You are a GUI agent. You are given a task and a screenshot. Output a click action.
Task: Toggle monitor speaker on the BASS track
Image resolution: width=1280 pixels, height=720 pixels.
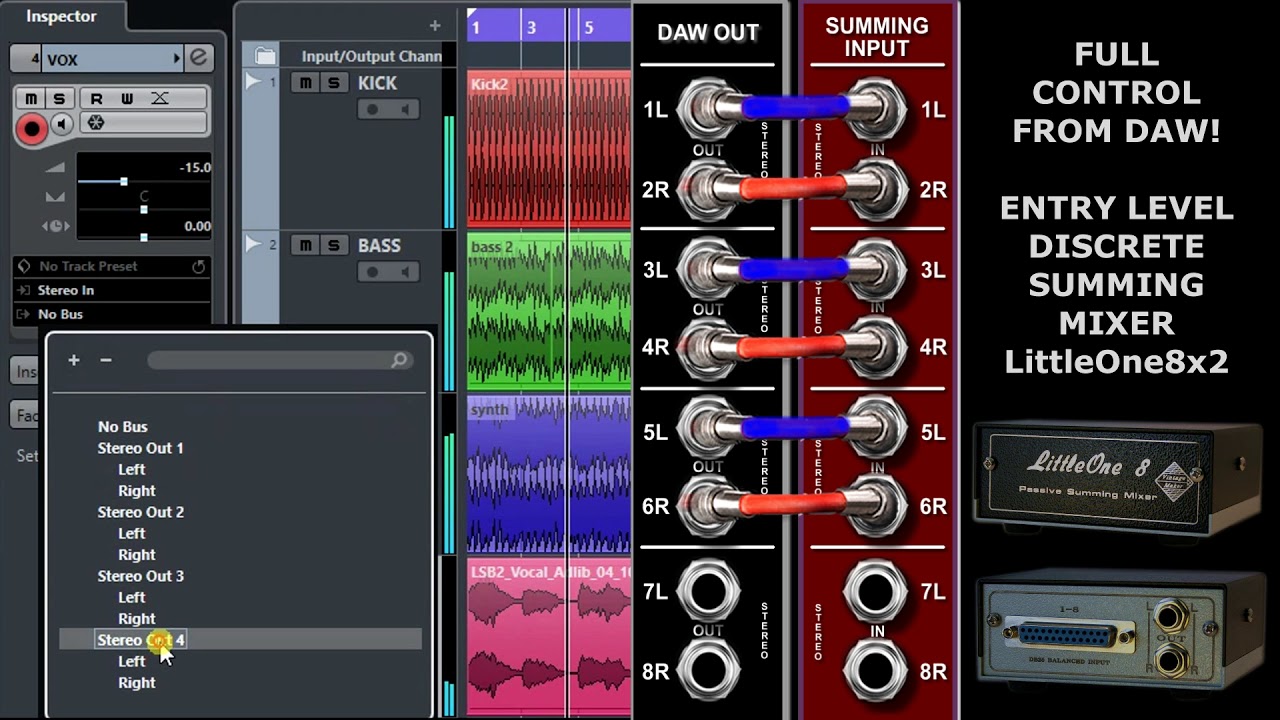coord(405,272)
